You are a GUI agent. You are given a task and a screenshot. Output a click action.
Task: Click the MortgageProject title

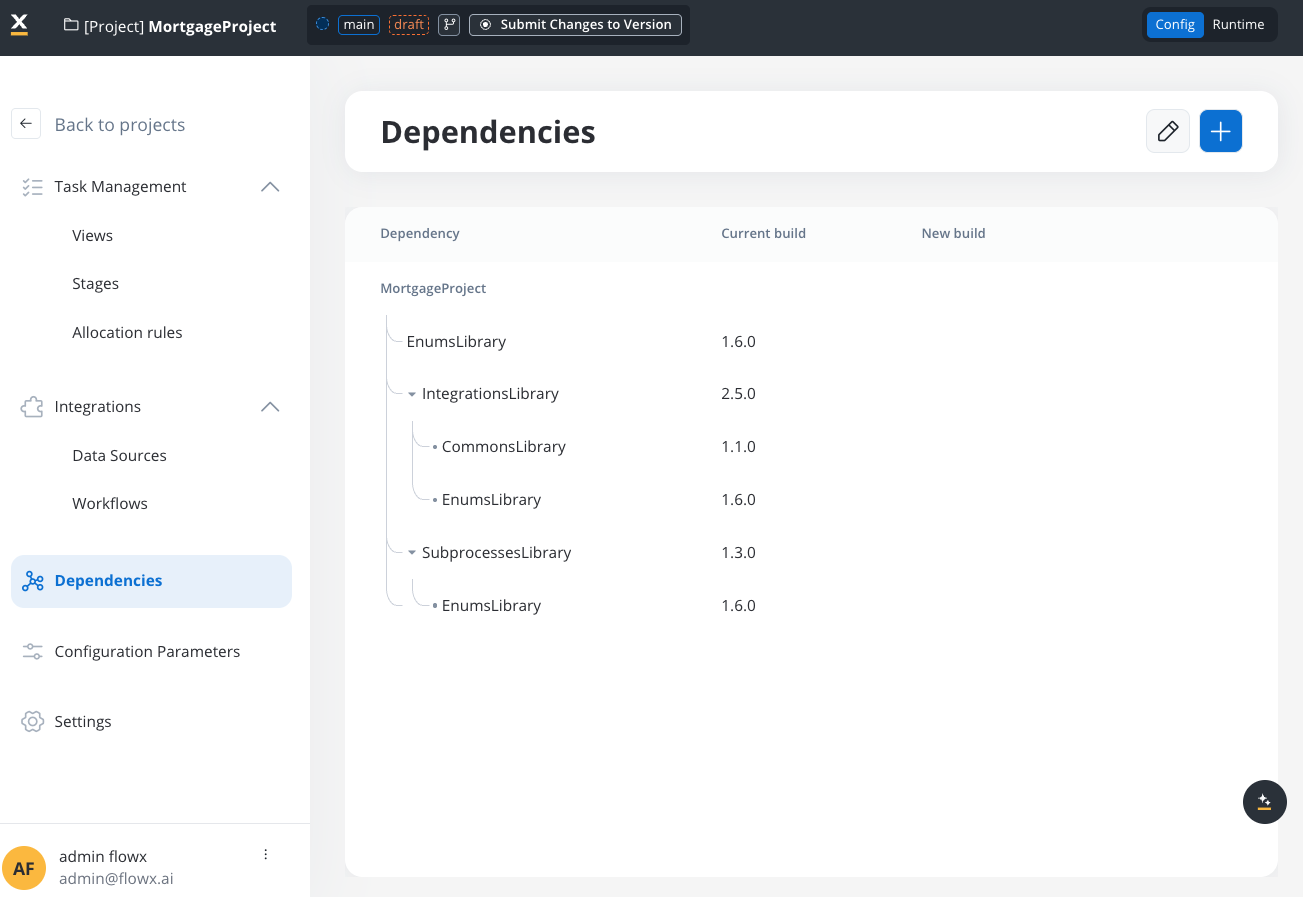click(x=212, y=26)
